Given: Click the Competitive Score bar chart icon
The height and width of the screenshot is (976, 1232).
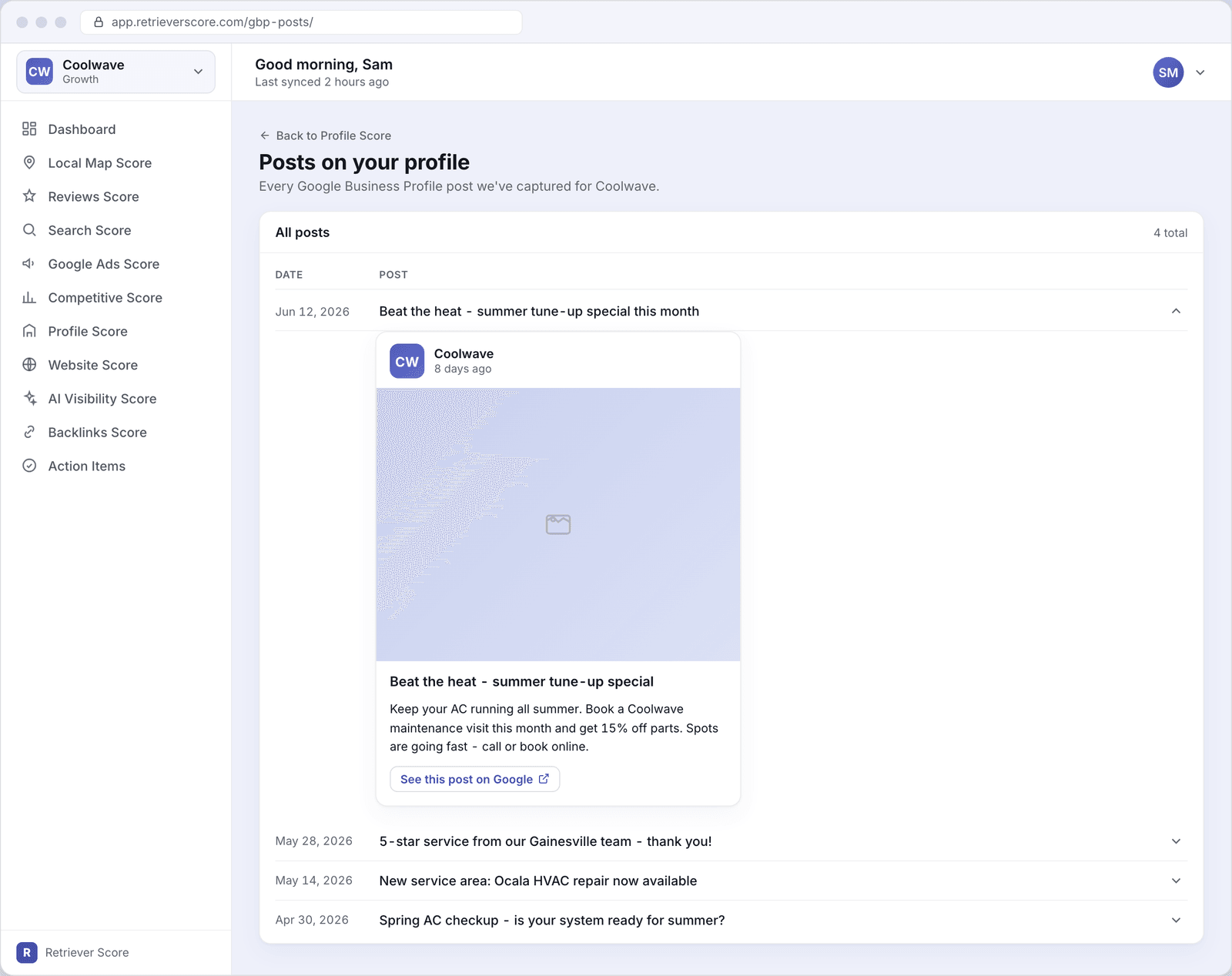Looking at the screenshot, I should click(29, 297).
